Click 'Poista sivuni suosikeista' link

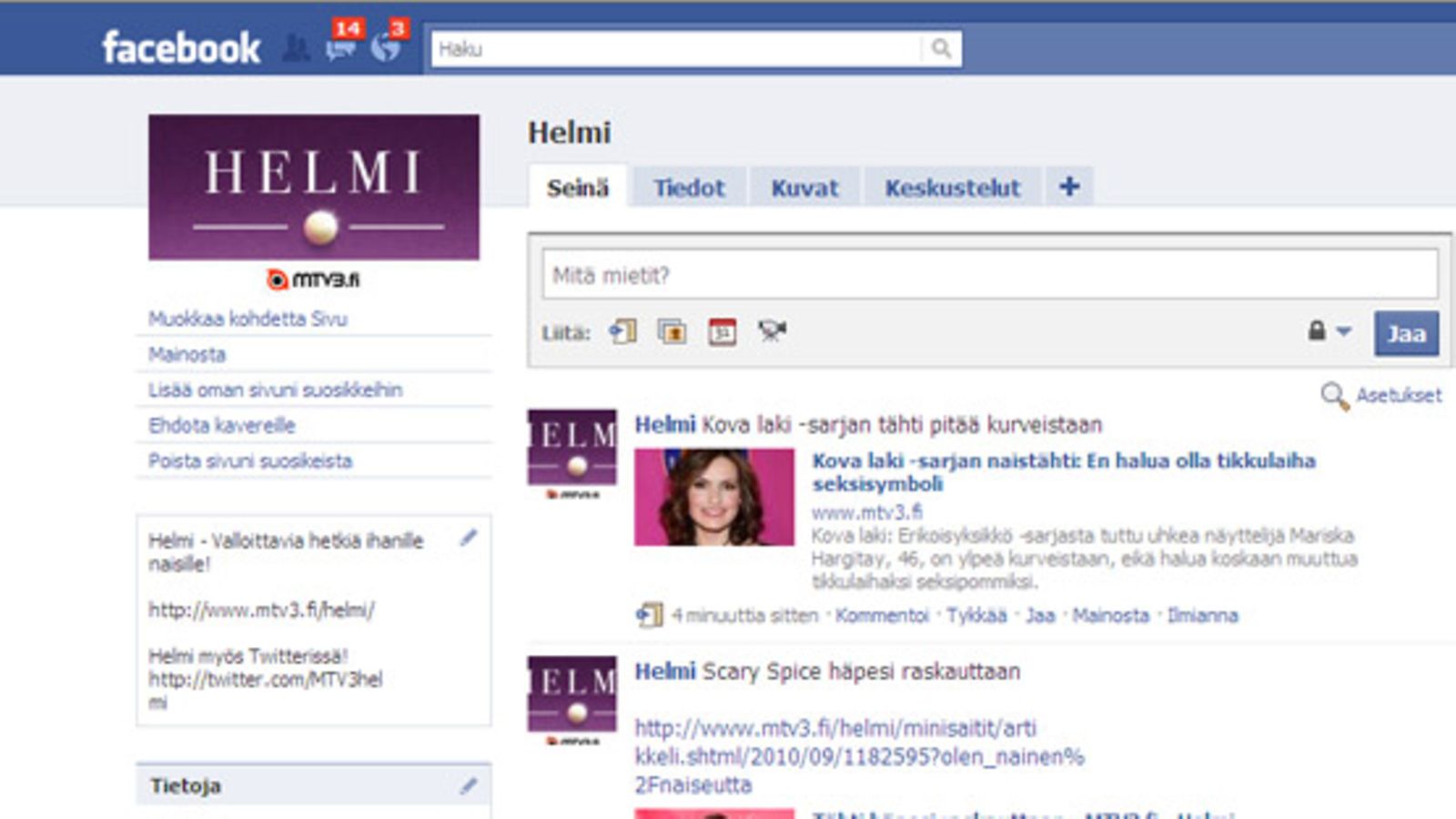pos(250,460)
